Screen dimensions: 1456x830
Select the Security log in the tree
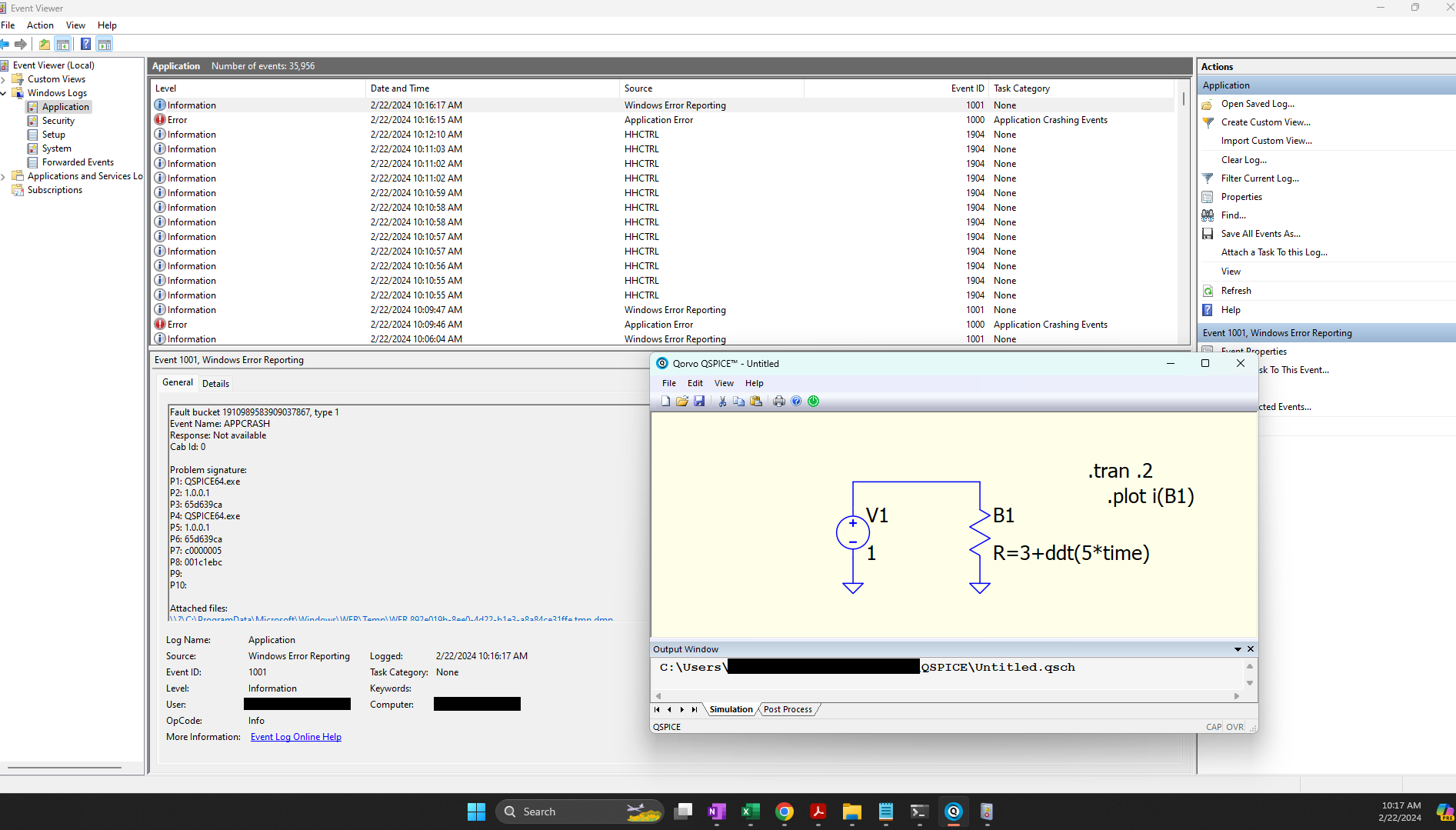(x=58, y=121)
